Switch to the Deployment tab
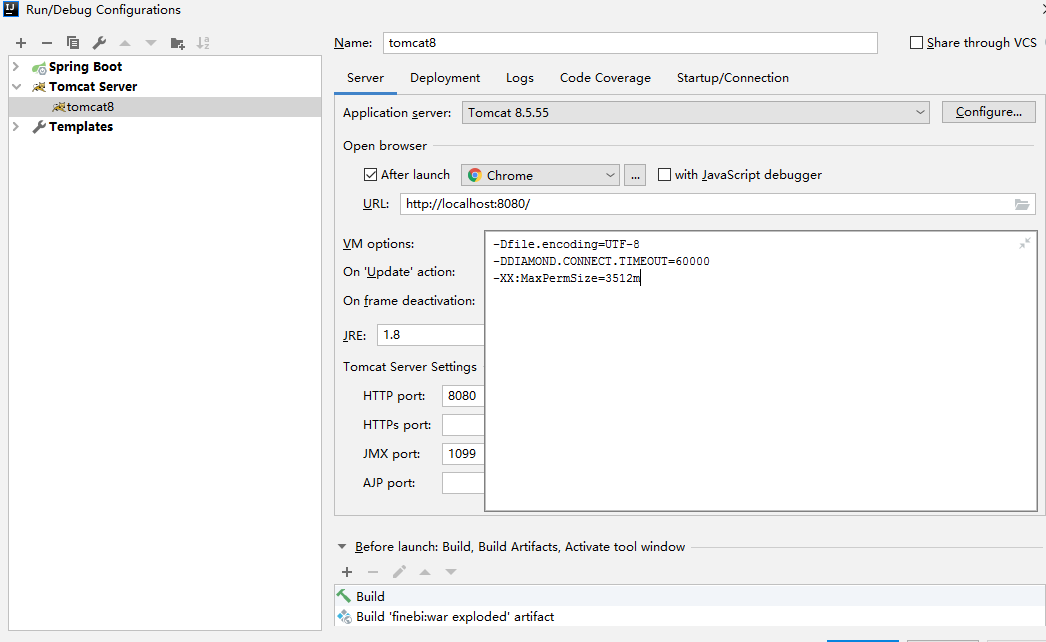This screenshot has height=642, width=1046. [444, 77]
